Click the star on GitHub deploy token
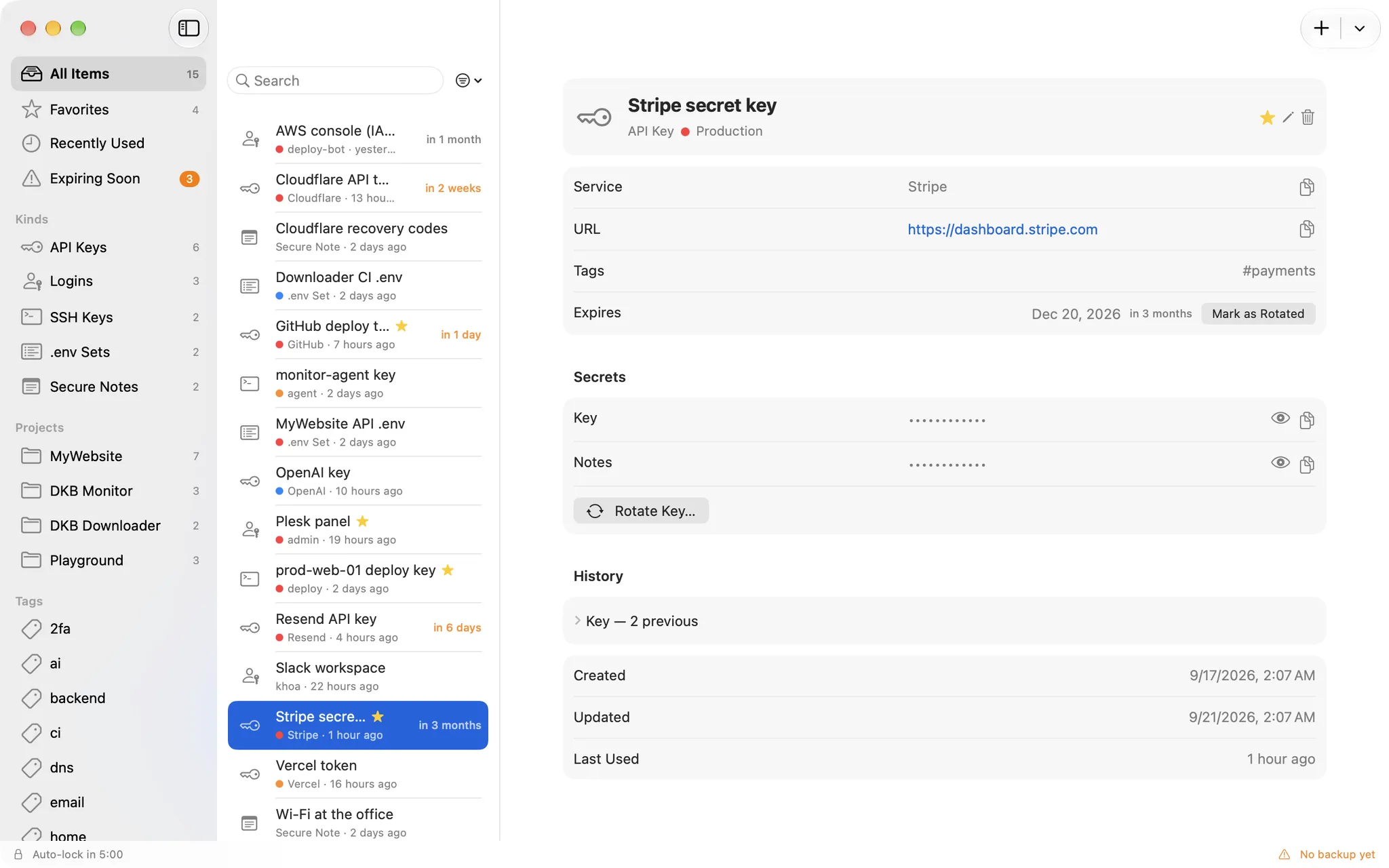 (402, 325)
